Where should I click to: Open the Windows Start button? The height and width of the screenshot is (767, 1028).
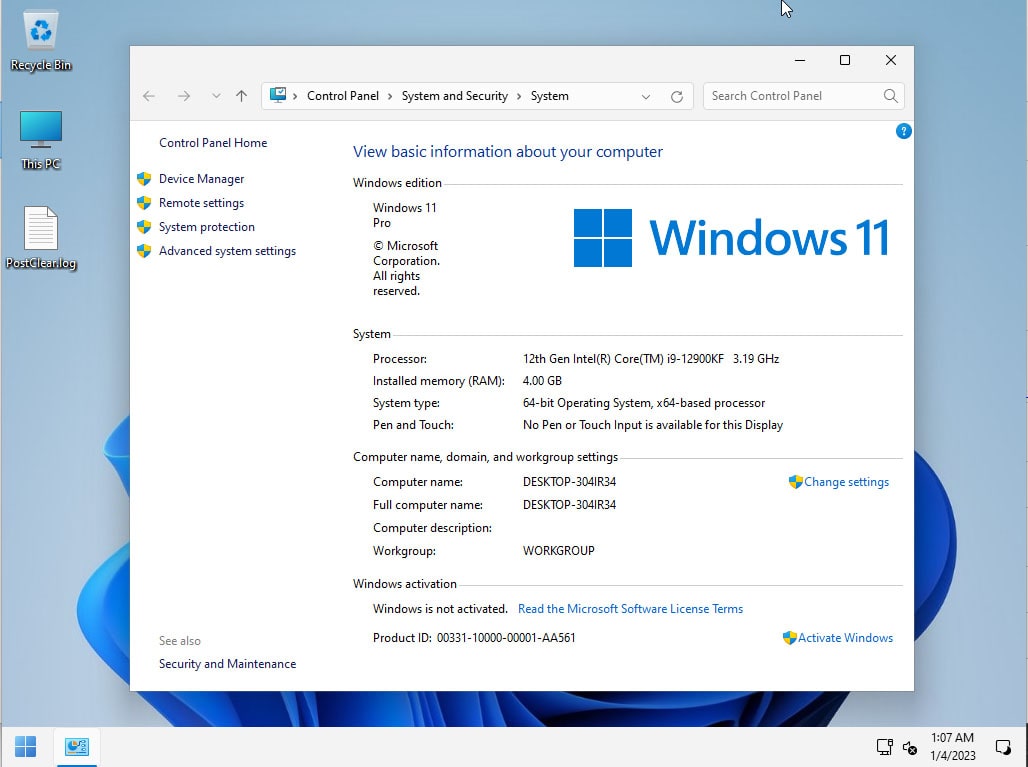(26, 746)
